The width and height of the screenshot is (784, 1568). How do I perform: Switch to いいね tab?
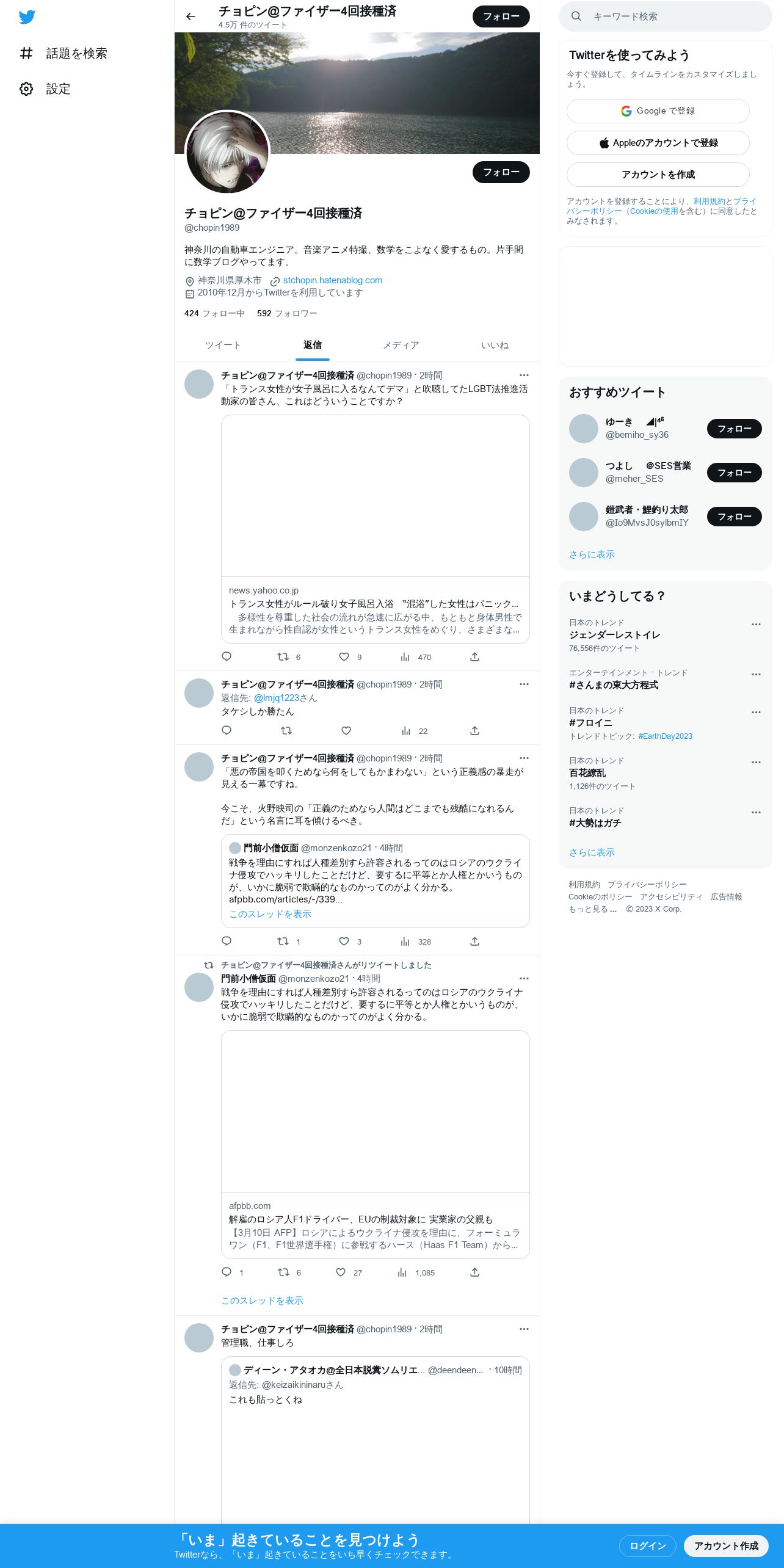495,345
